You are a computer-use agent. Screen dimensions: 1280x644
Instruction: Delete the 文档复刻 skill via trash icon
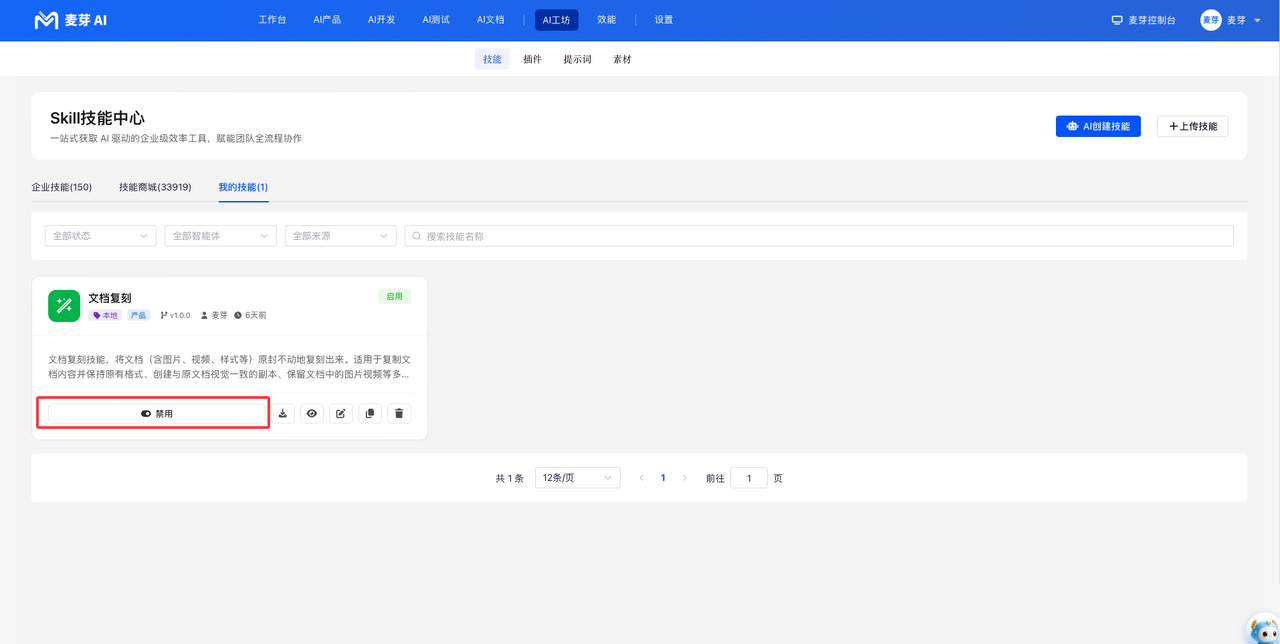click(x=399, y=413)
